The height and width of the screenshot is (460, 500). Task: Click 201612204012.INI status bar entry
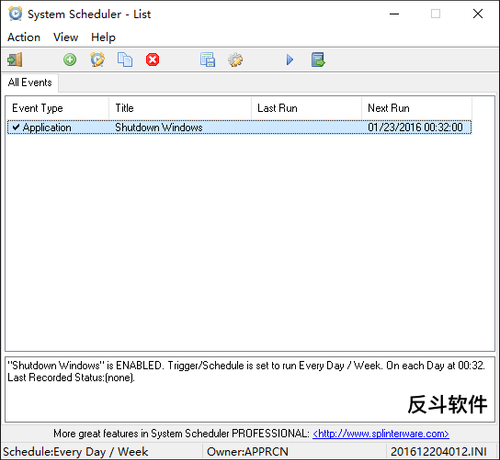439,452
